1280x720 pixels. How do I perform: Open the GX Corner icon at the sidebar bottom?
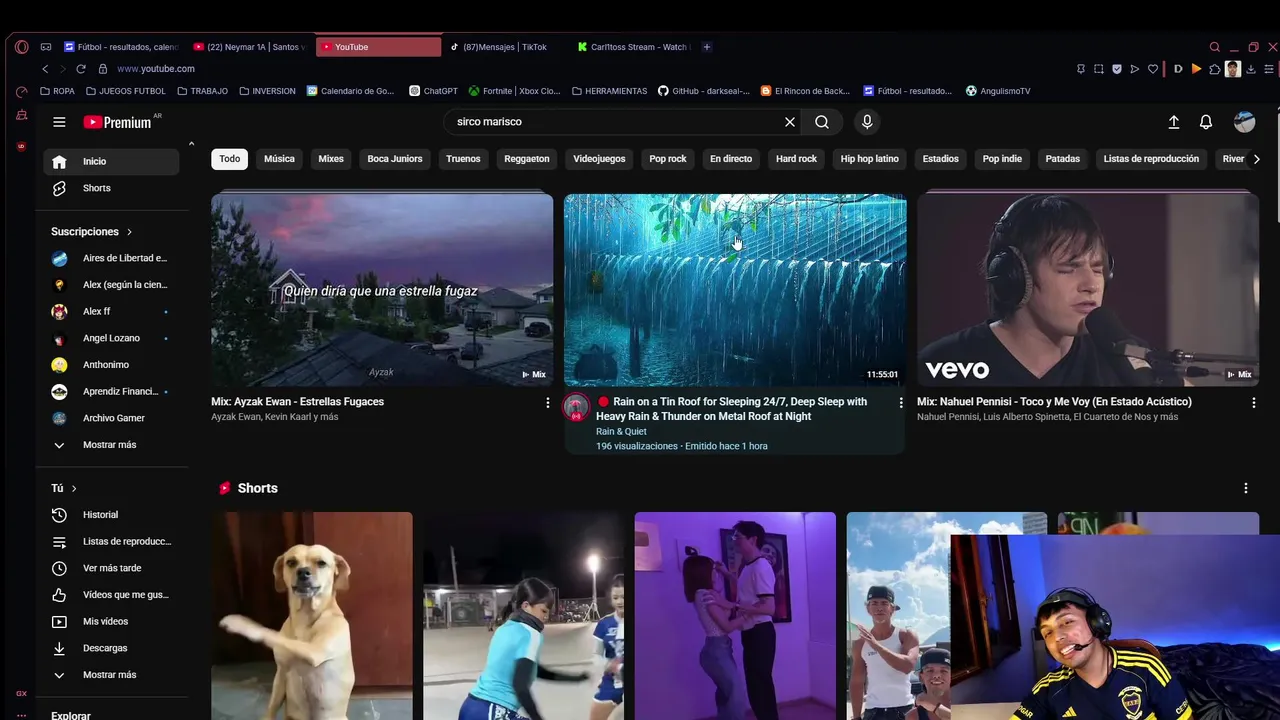(22, 693)
